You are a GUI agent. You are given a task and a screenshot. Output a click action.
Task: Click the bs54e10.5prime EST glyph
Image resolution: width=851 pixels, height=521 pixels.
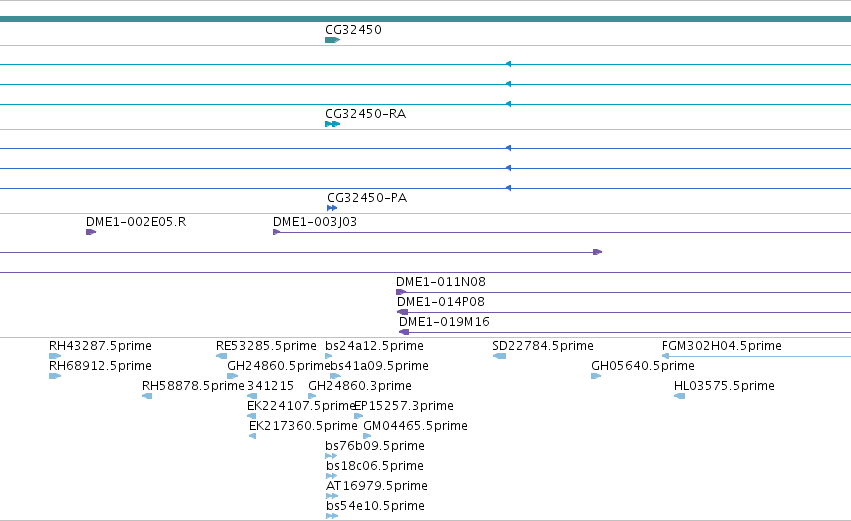(332, 516)
